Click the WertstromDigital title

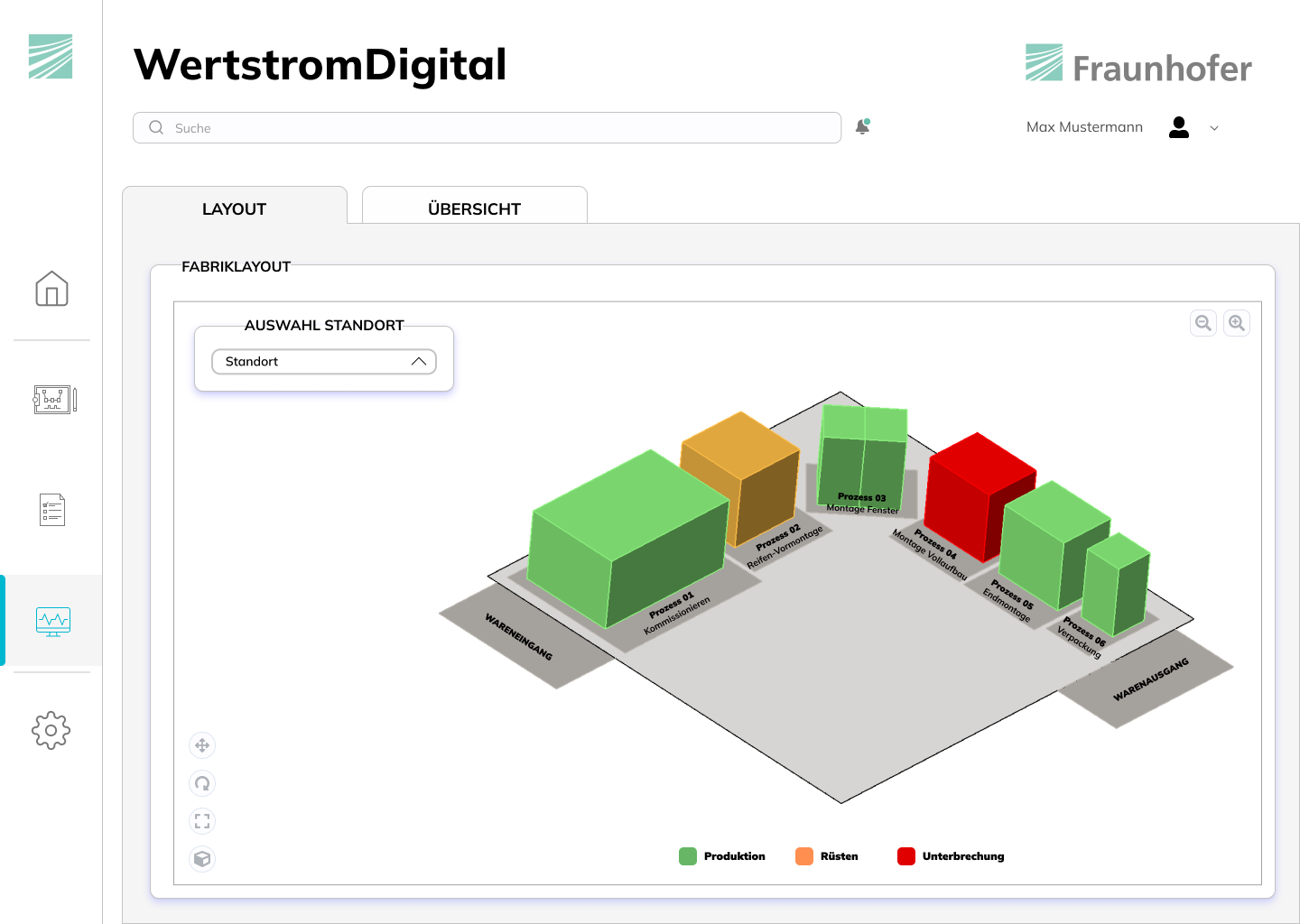(320, 65)
